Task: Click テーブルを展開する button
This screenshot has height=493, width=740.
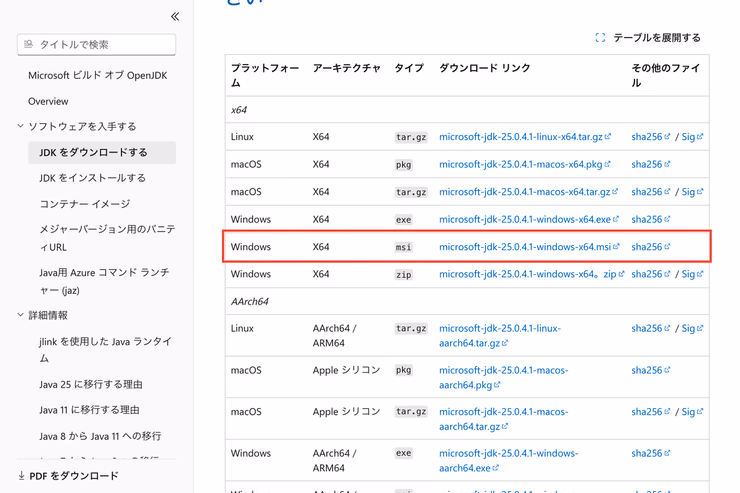Action: coord(648,38)
